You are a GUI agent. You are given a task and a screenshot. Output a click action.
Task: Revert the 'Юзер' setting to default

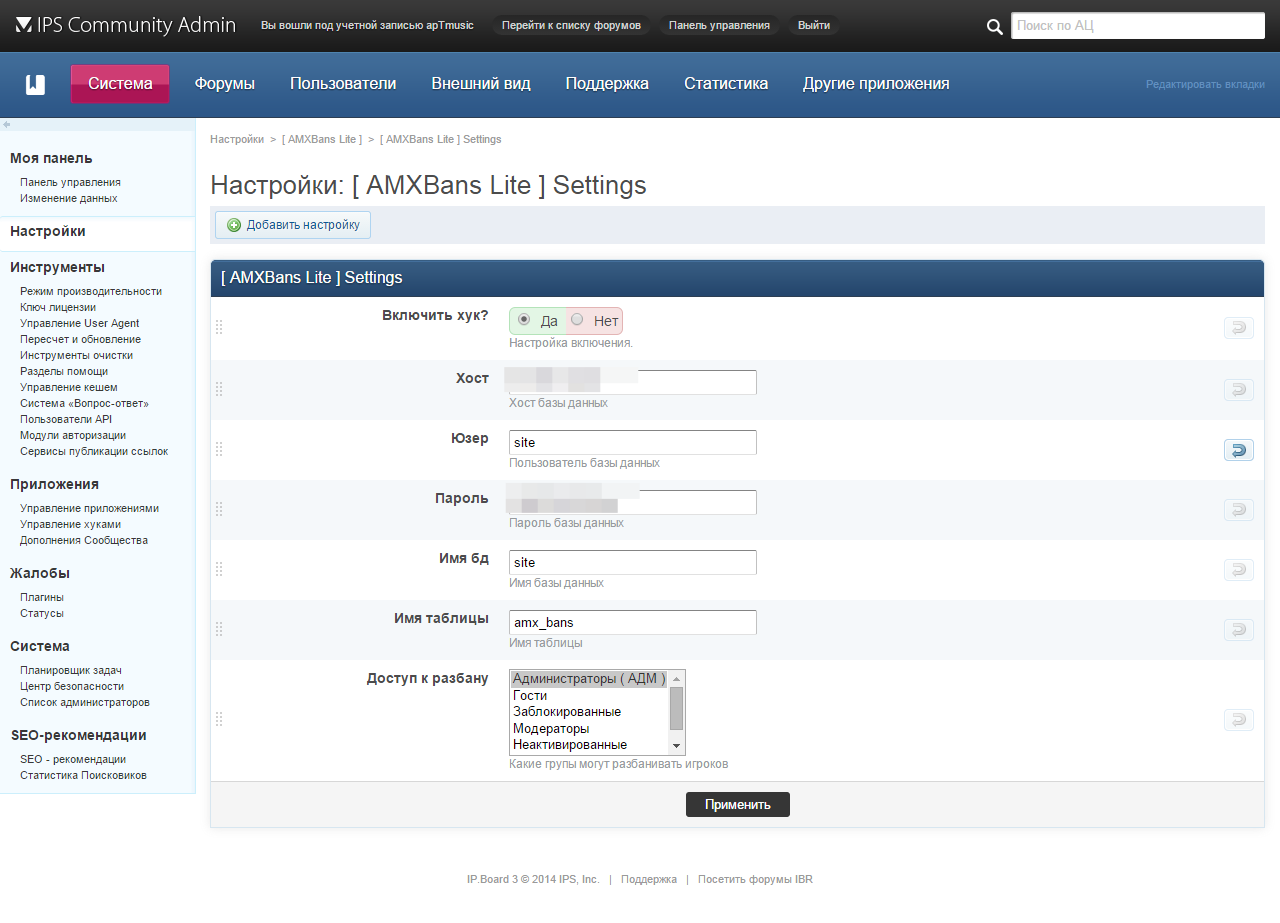1239,450
